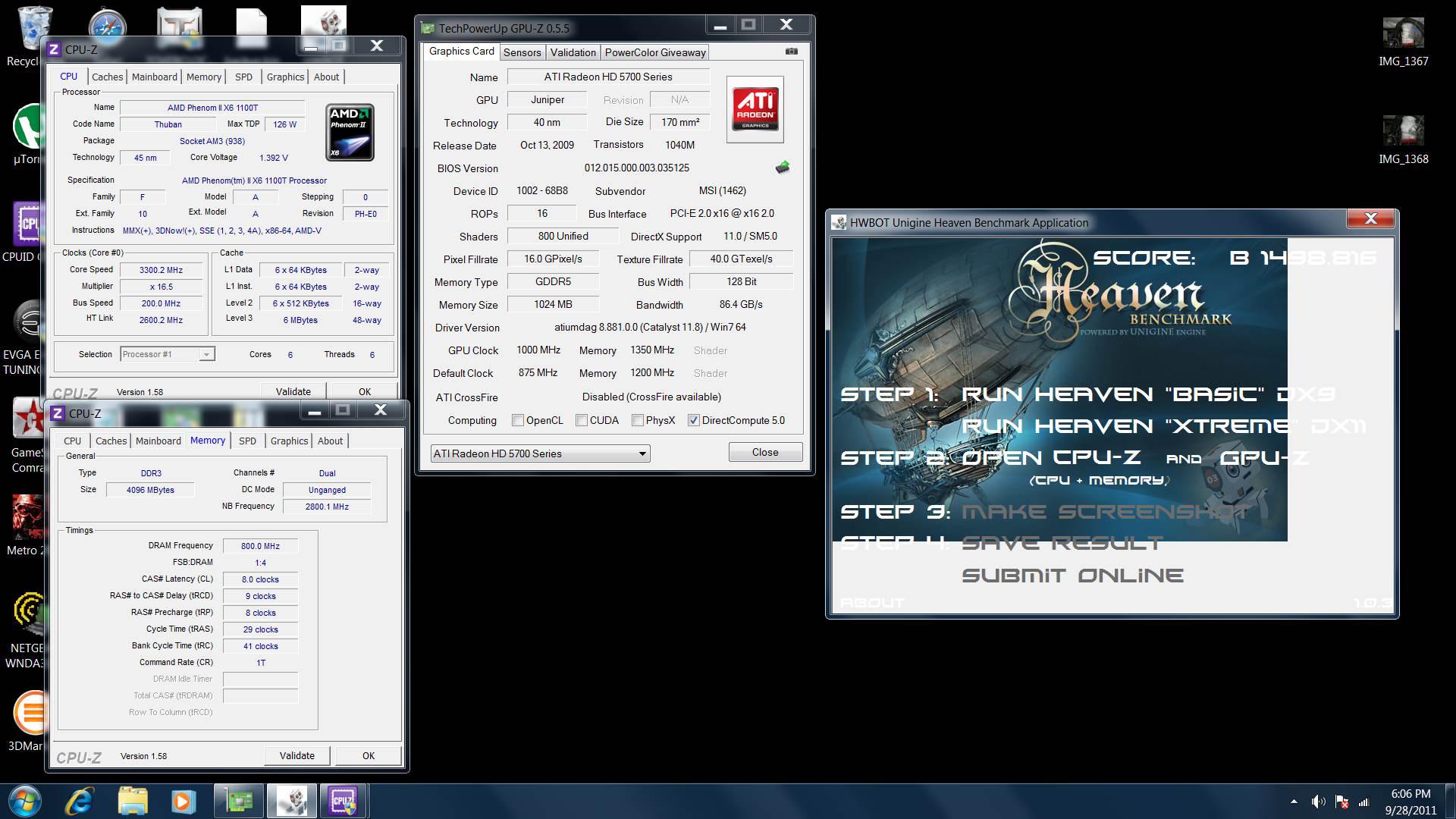Open Mainboard tab in upper CPU-Z window

coord(154,77)
